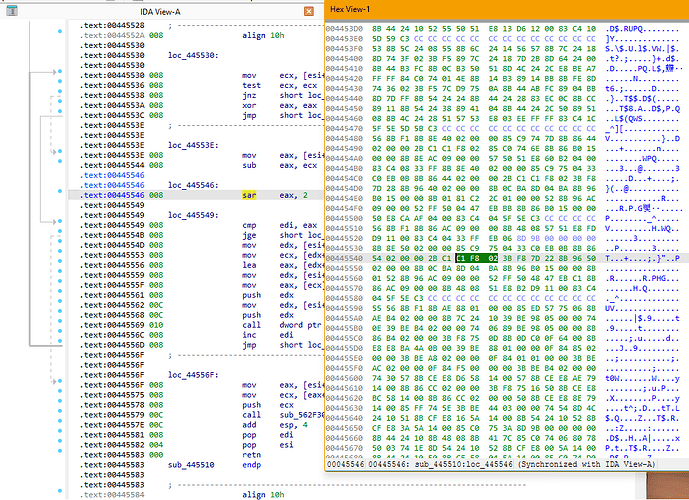Select the loc_44553E label

193,145
